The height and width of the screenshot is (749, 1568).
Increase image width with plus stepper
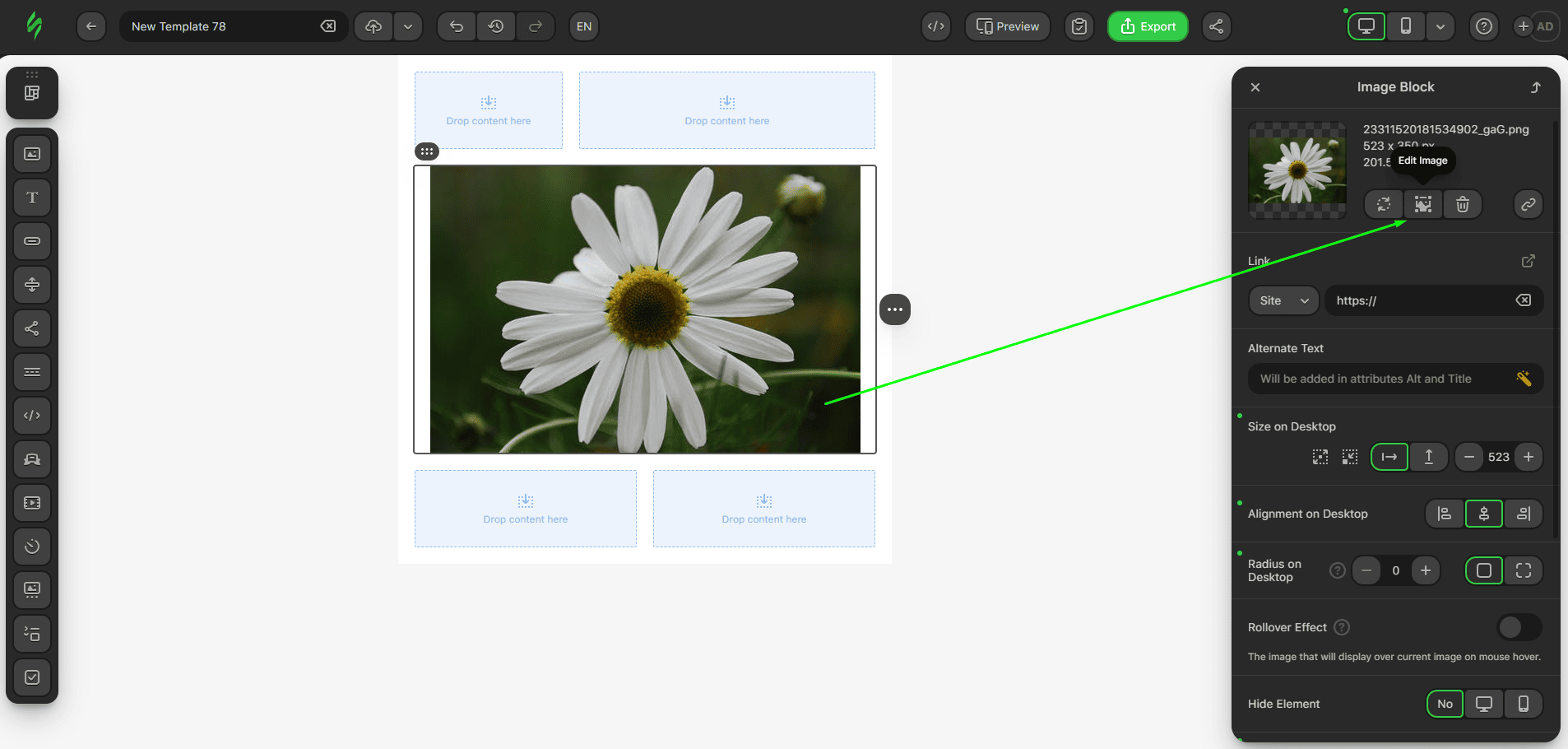1528,457
